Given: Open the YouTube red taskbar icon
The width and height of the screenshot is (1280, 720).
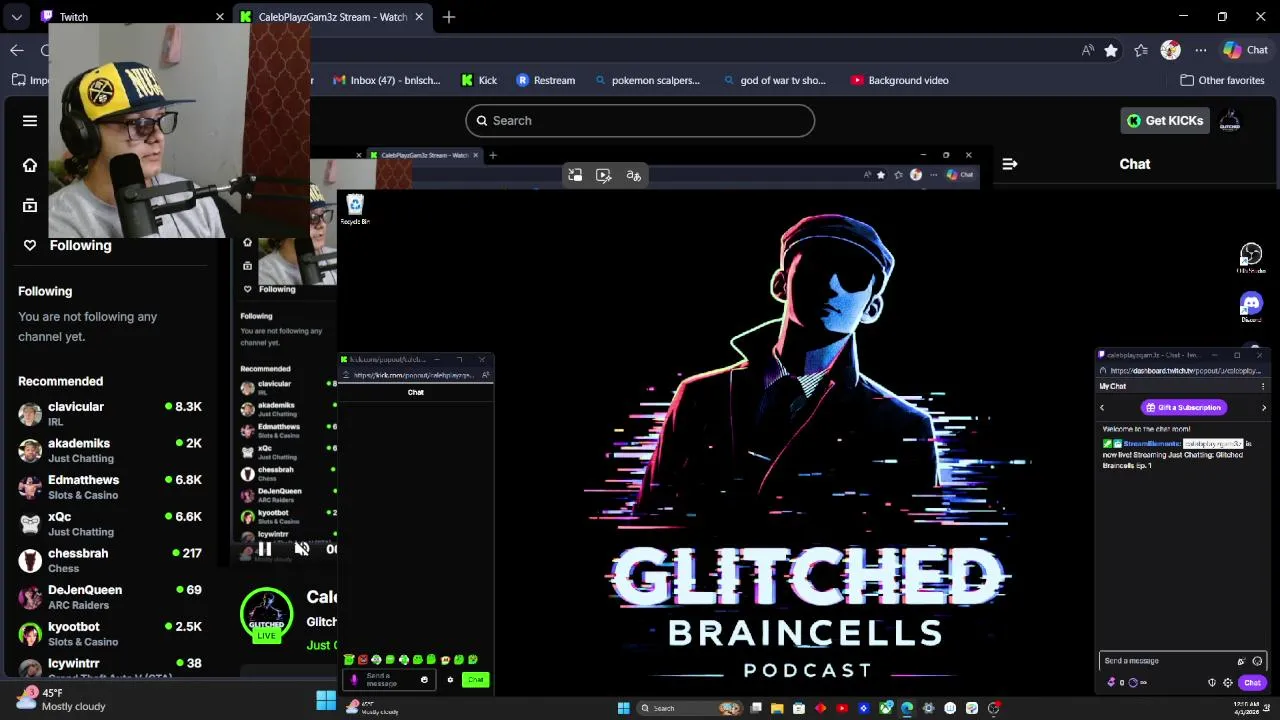Looking at the screenshot, I should tap(842, 708).
